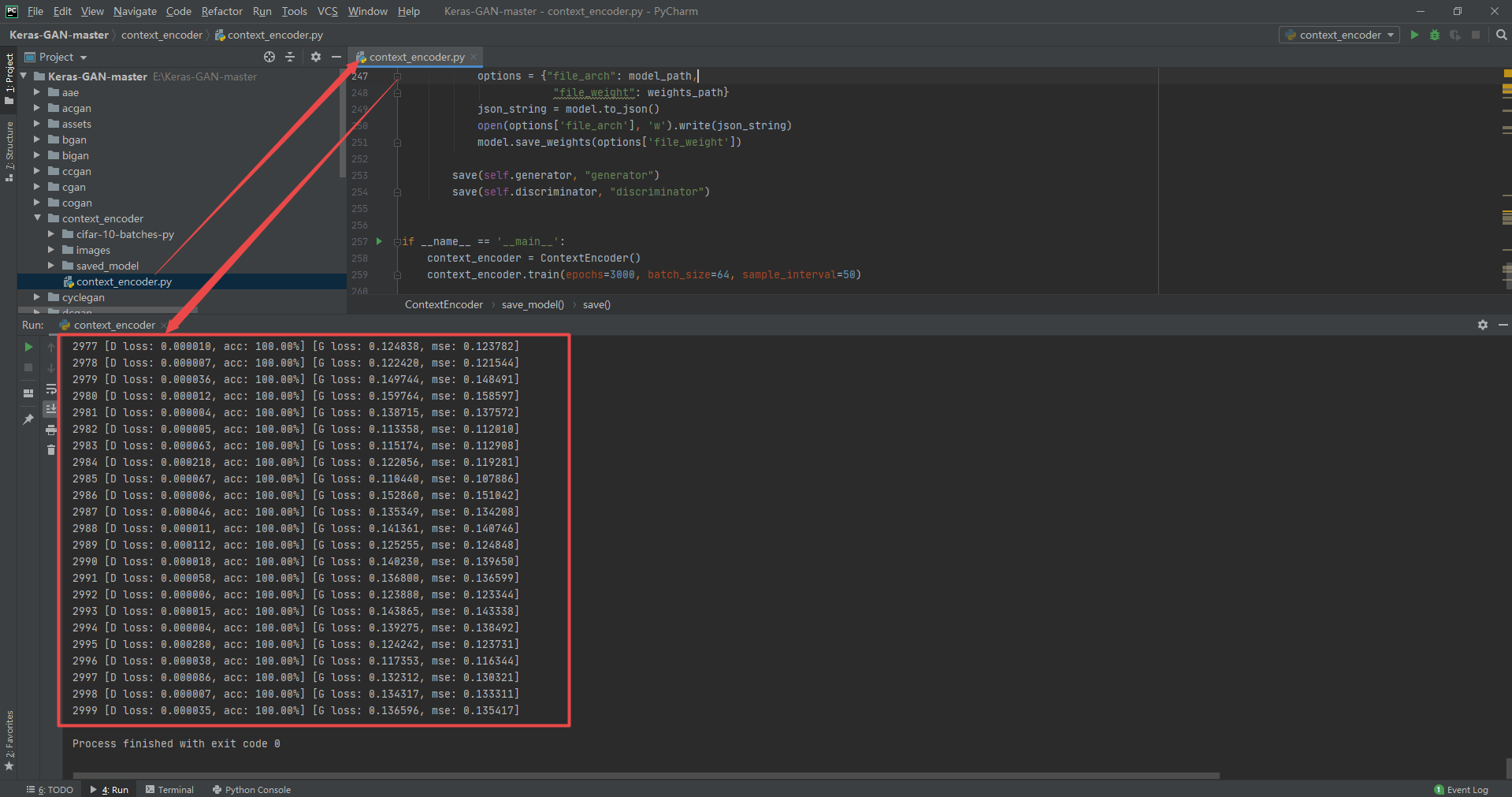The image size is (1512, 797).
Task: Pin the Run tab
Action: (28, 419)
